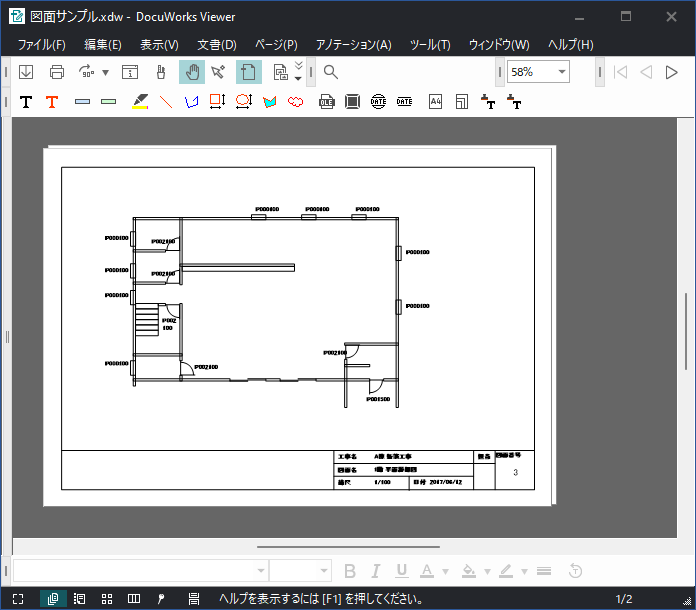Toggle the single page view button
Screen dimensions: 696x610
(x=249, y=72)
